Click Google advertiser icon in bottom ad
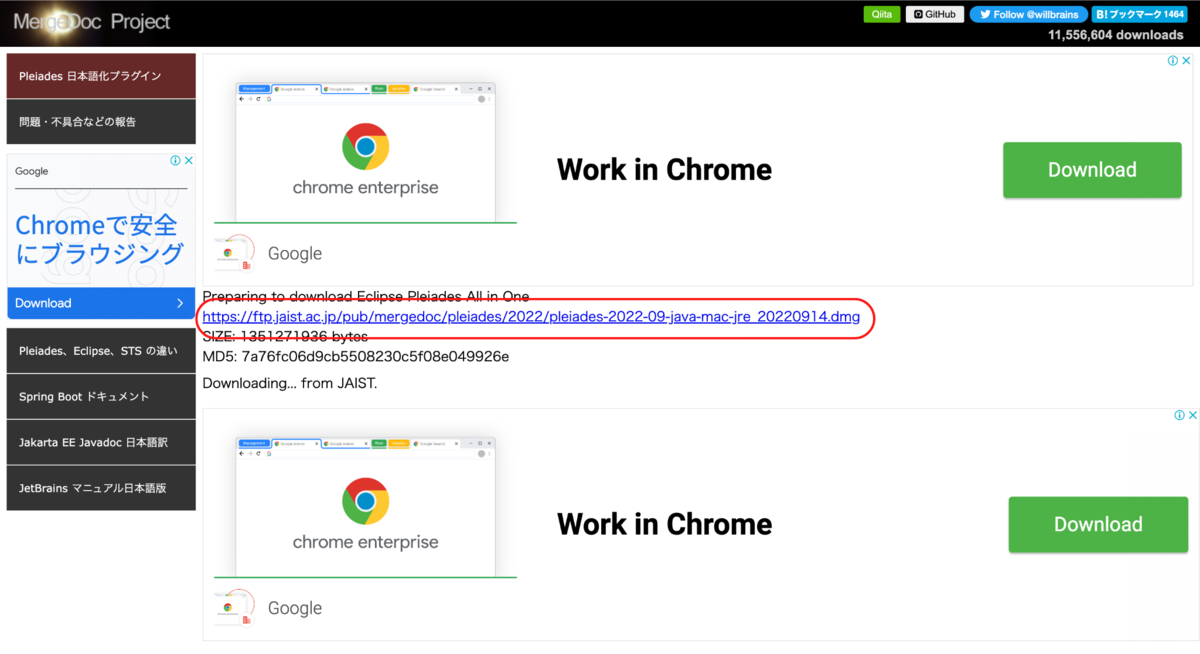The height and width of the screenshot is (654, 1200). pos(233,608)
